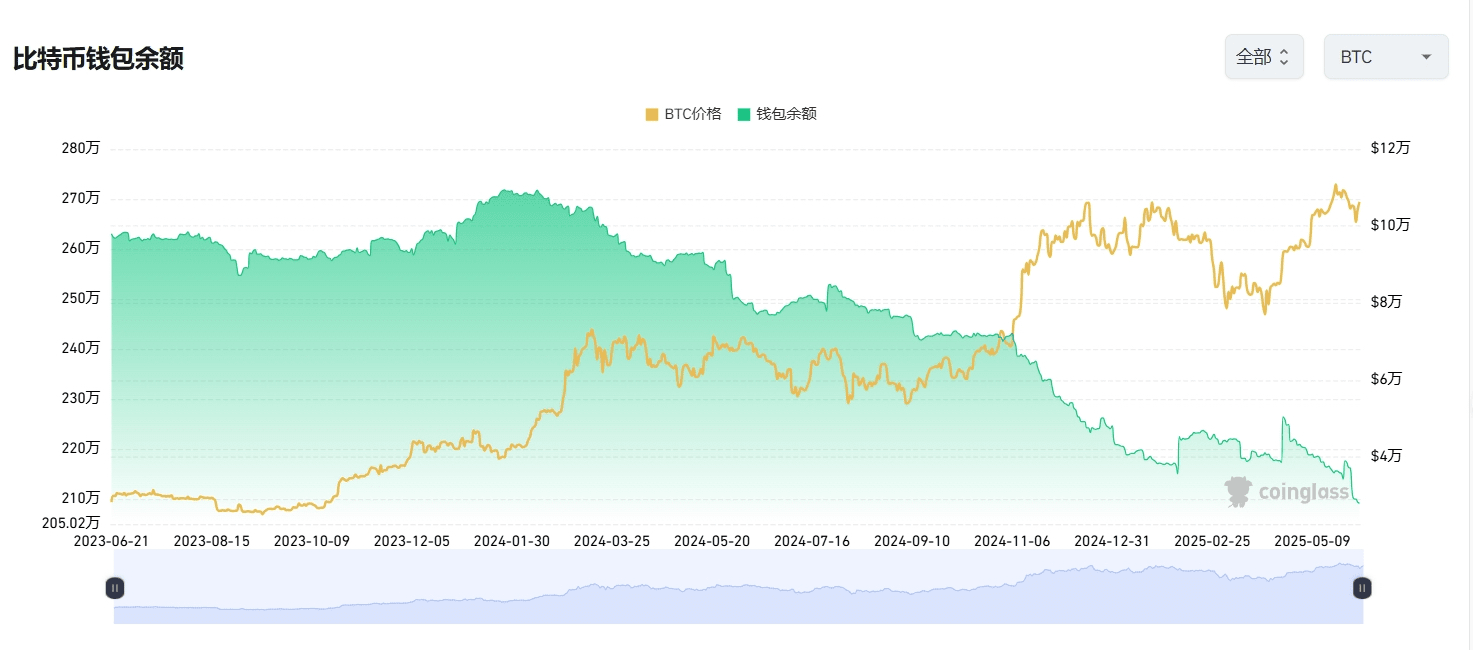This screenshot has width=1473, height=650.
Task: Click the coinglass mascot logo icon
Action: tap(1238, 491)
